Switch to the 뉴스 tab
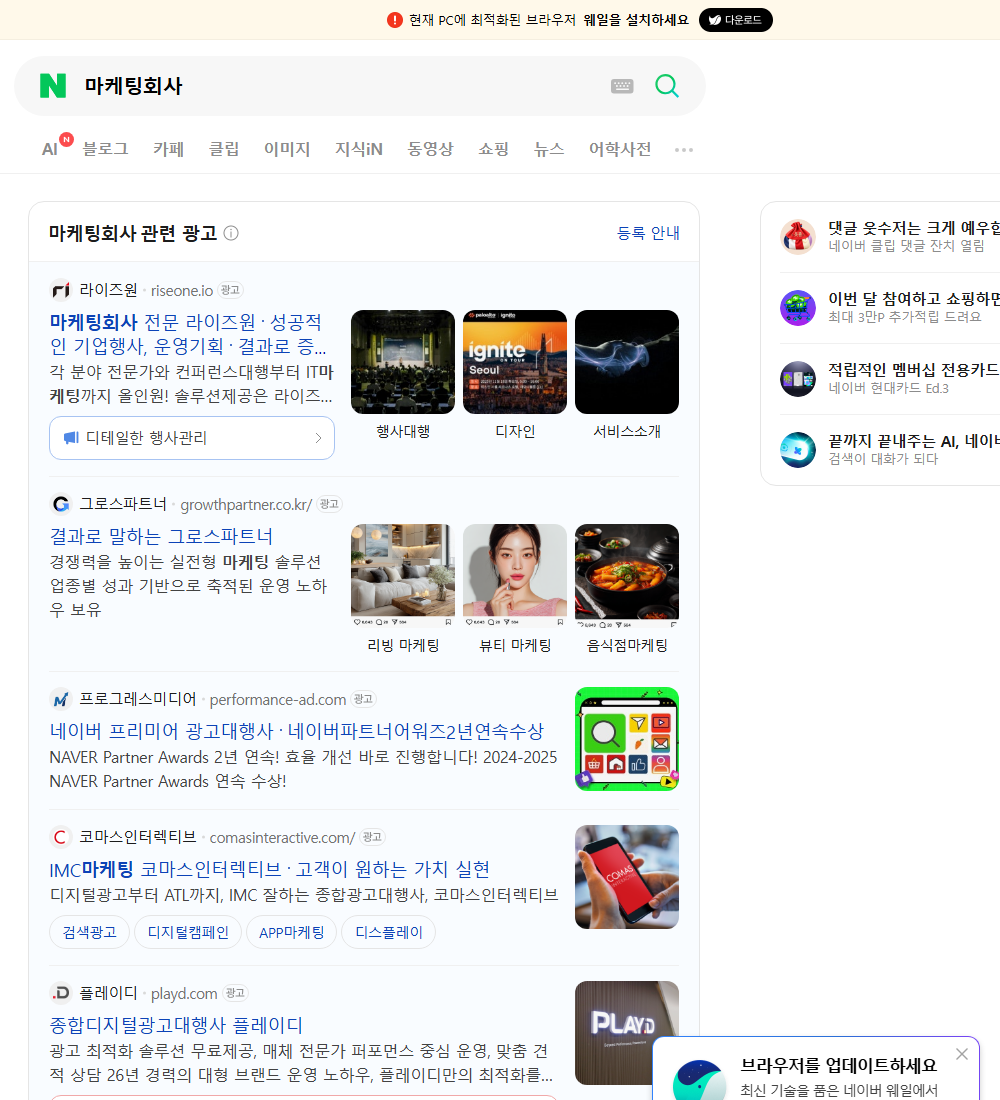Image resolution: width=1000 pixels, height=1100 pixels. pyautogui.click(x=549, y=149)
